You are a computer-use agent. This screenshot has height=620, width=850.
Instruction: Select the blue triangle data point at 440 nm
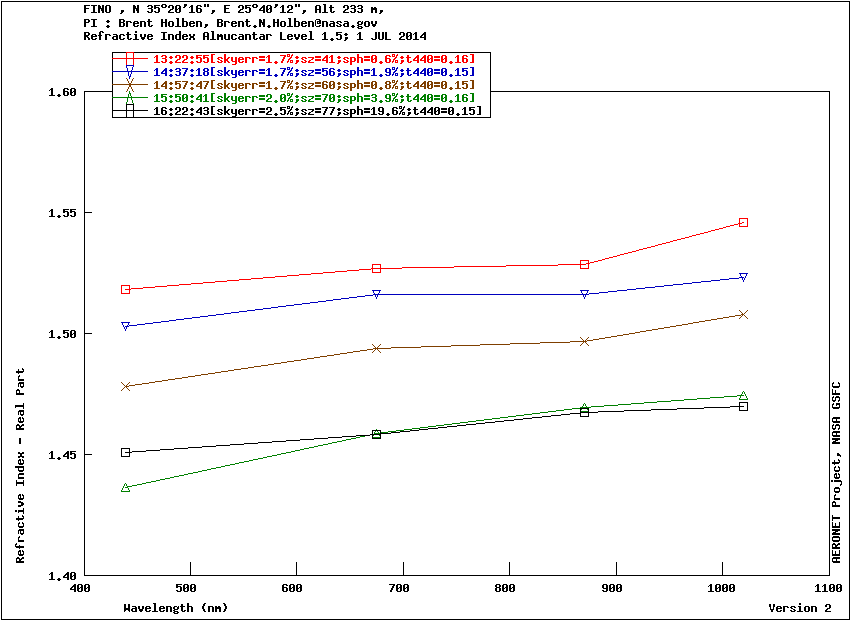click(x=126, y=326)
